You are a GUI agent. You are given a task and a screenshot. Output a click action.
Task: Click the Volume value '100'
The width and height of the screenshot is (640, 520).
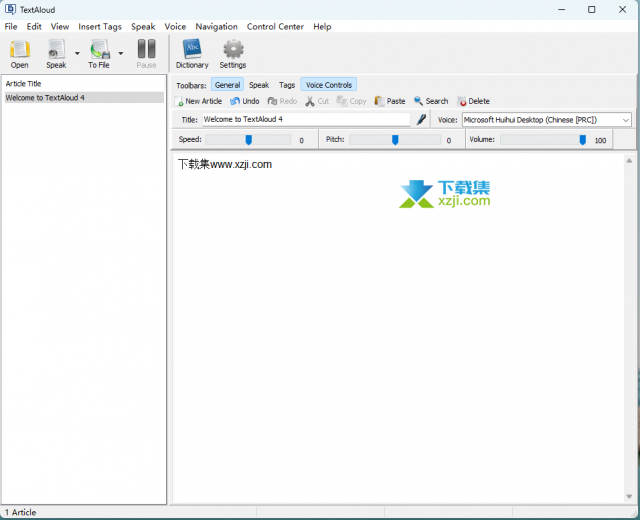[600, 140]
